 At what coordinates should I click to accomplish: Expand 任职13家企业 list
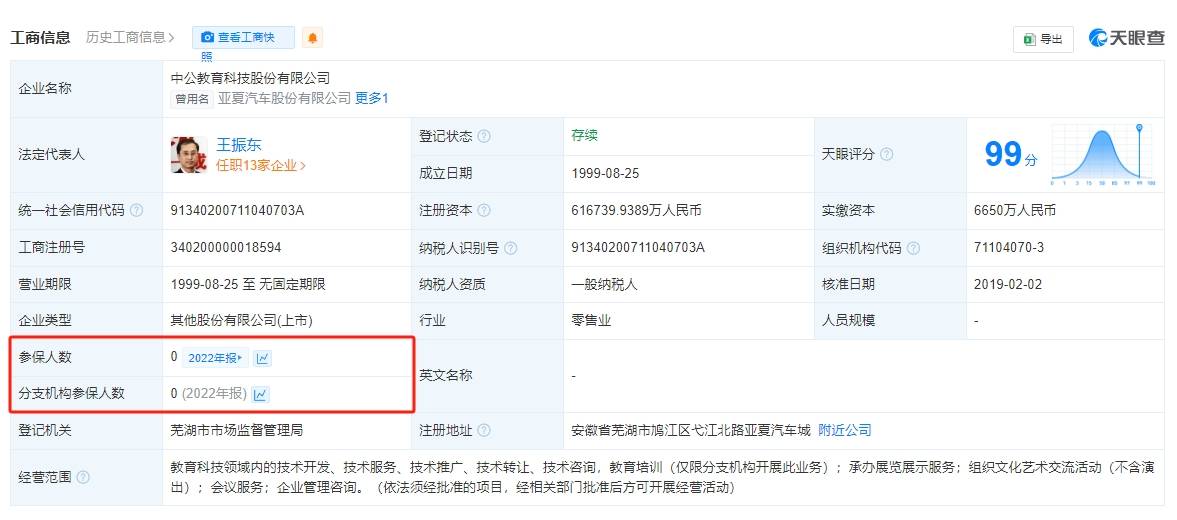pyautogui.click(x=260, y=166)
